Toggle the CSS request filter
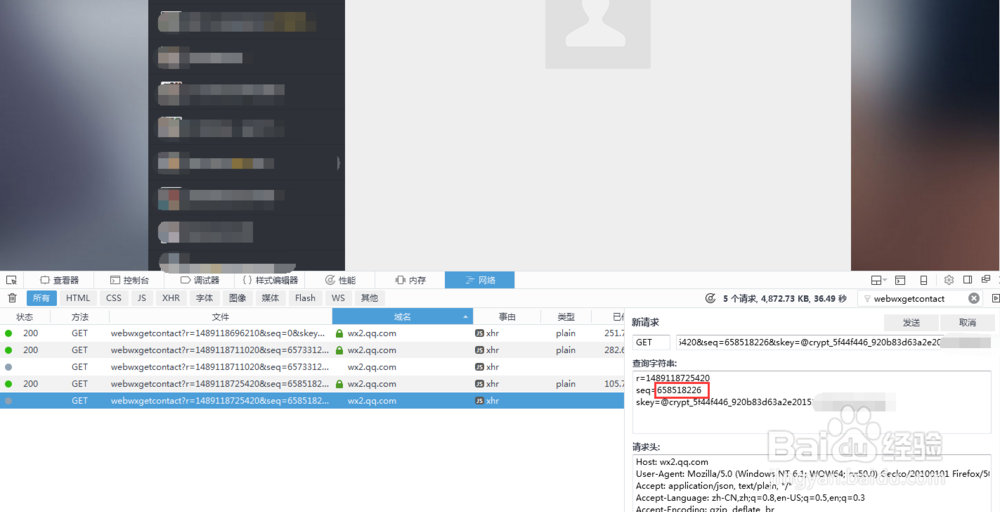Screen dimensions: 1000x512 pyautogui.click(x=114, y=298)
